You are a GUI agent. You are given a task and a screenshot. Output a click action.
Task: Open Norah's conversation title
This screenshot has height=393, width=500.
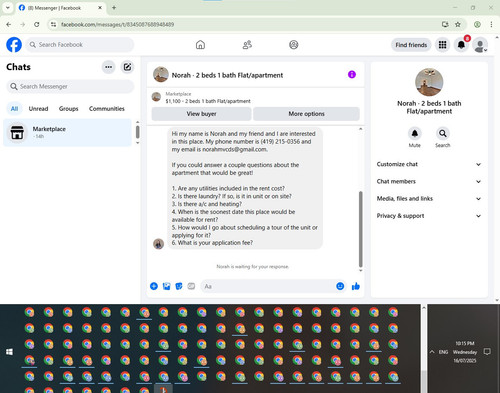(227, 75)
